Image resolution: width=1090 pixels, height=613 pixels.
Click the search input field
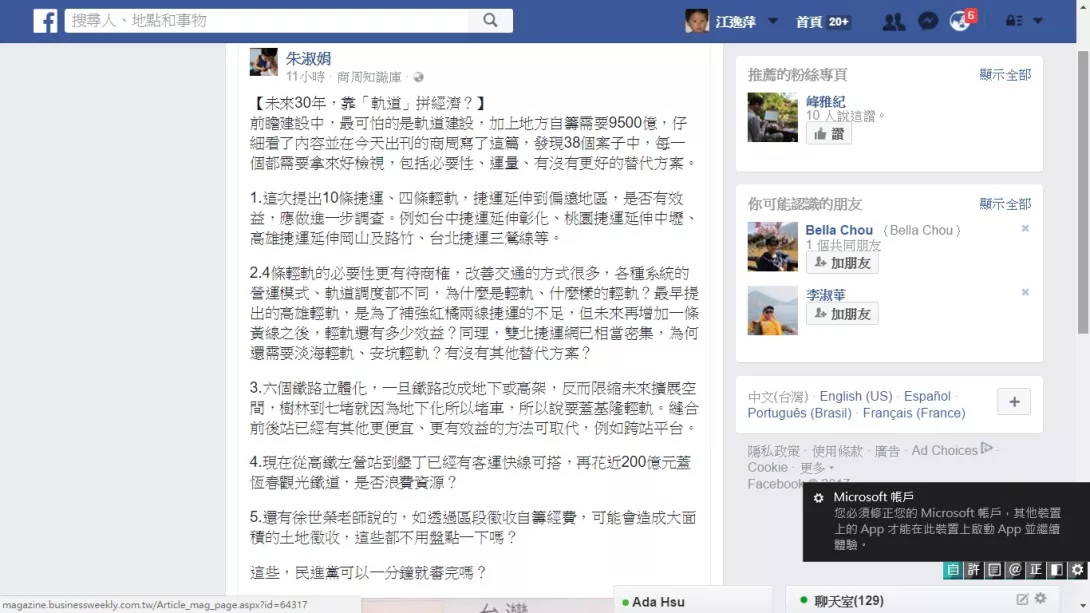tap(268, 21)
